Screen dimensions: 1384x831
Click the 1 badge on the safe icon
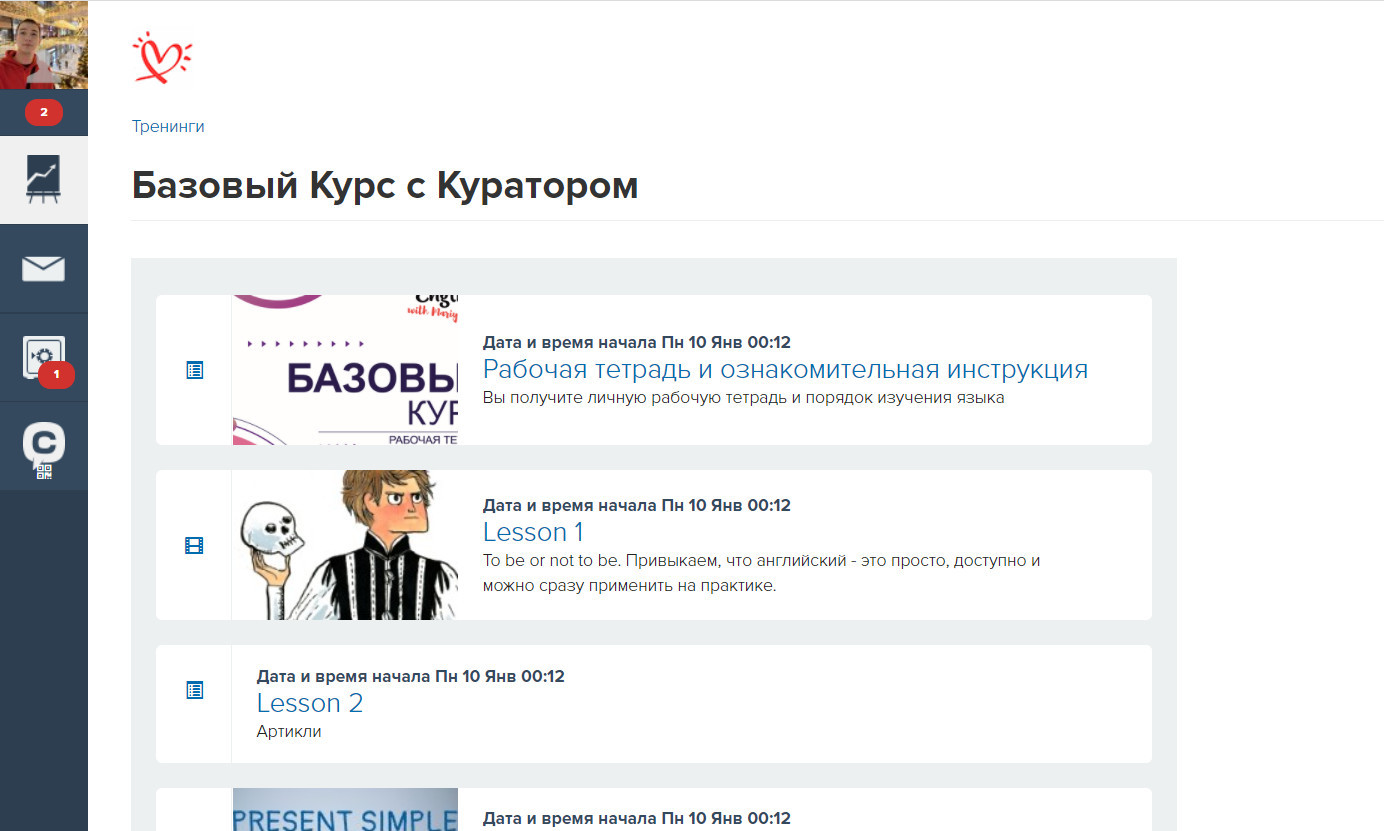(x=57, y=375)
